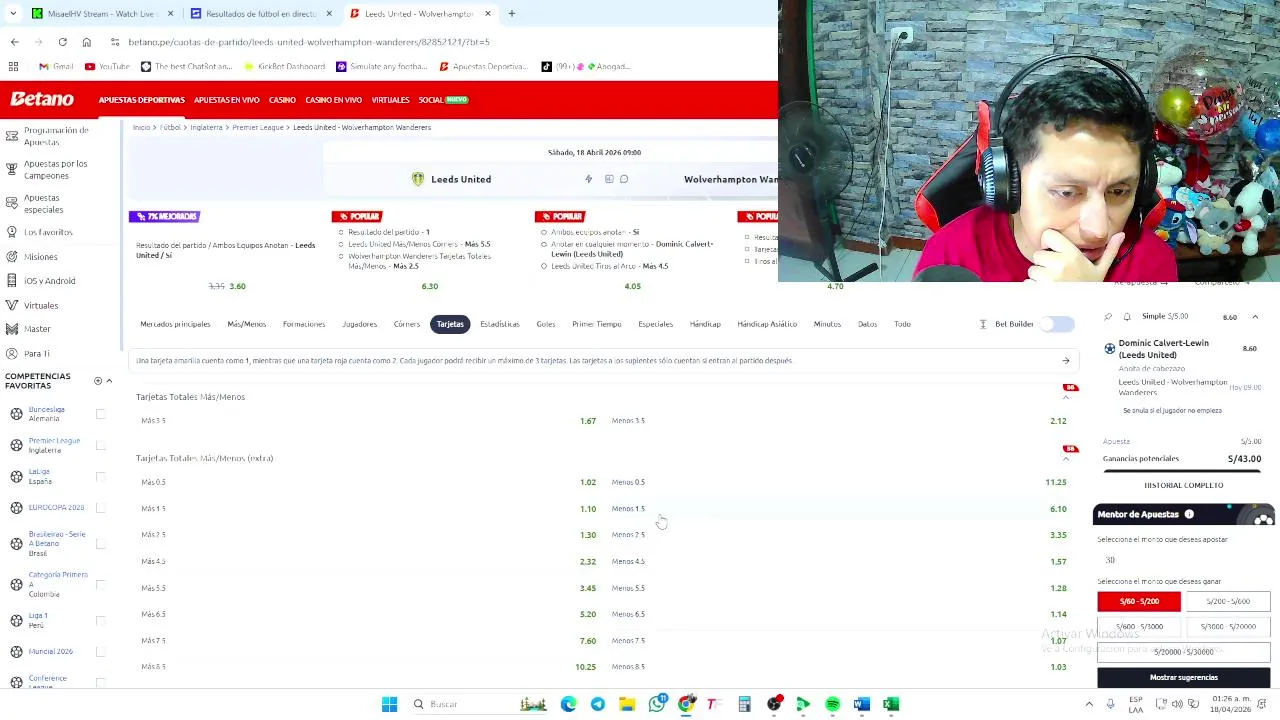Screen dimensions: 1280x720
Task: Show hidden system tray icons
Action: click(x=1089, y=704)
